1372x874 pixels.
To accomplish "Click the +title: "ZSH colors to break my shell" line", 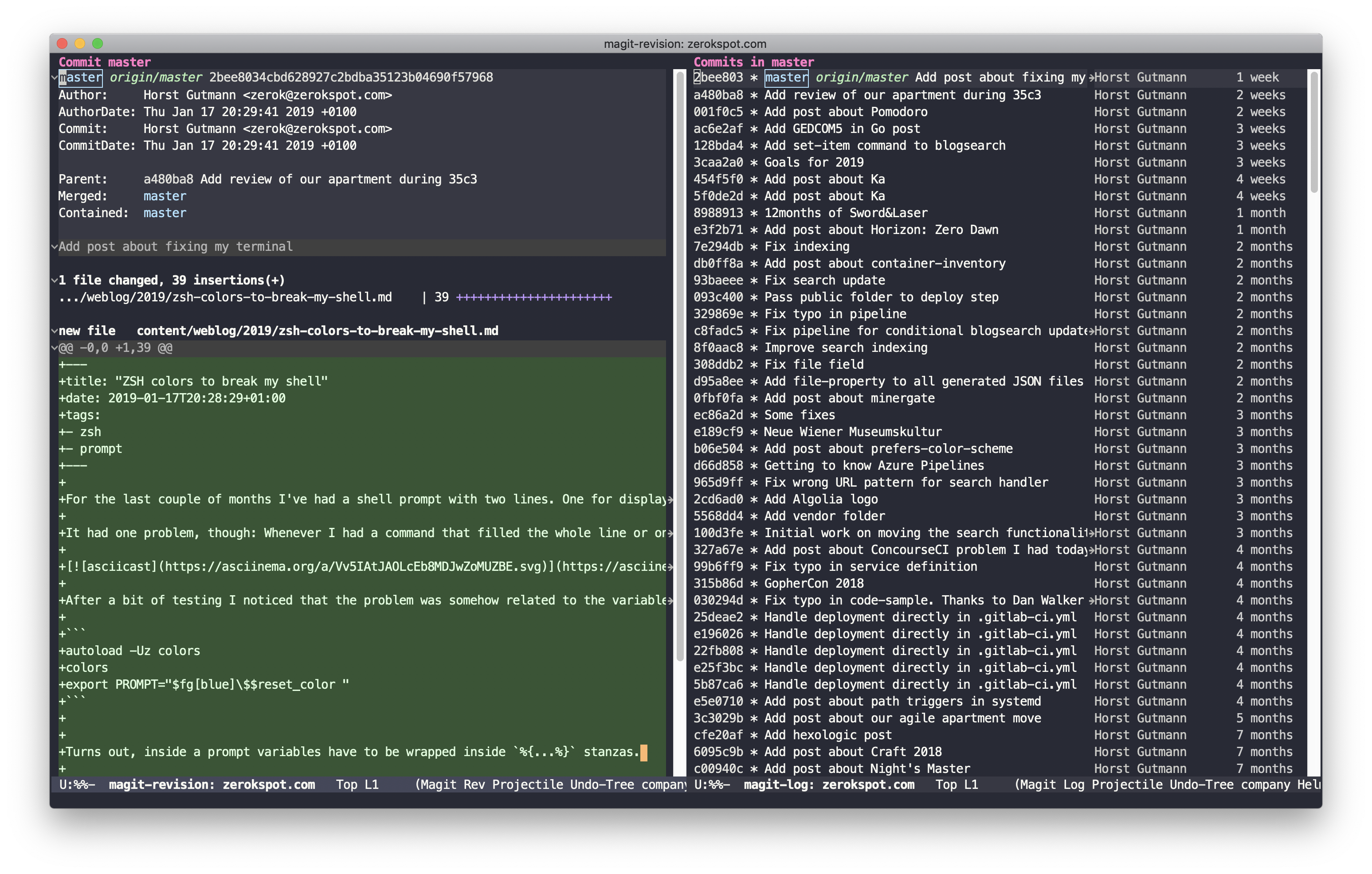I will [194, 382].
